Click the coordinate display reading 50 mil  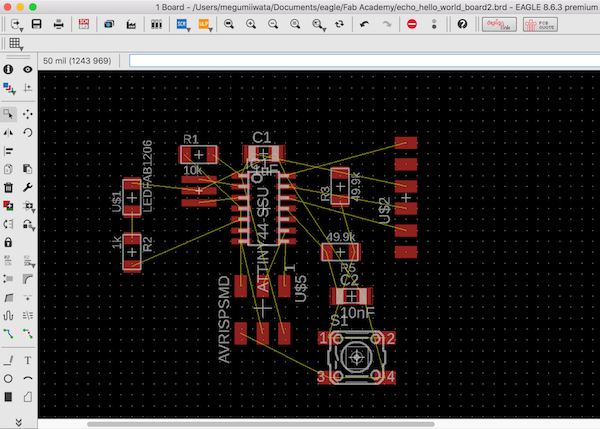[77, 61]
